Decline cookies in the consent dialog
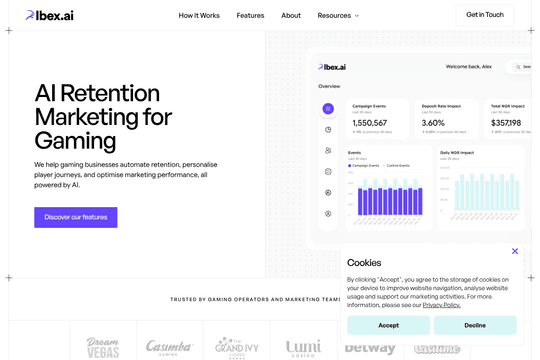Viewport: 540px width, 360px height. tap(475, 325)
